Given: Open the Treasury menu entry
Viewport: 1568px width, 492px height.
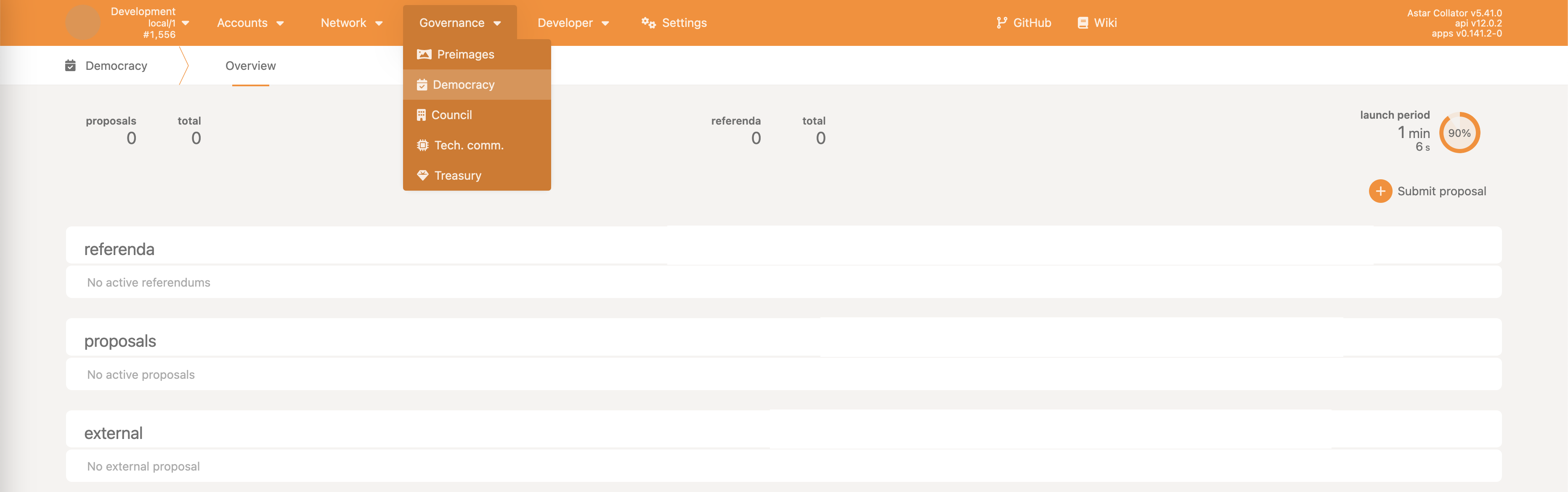Looking at the screenshot, I should [x=458, y=176].
